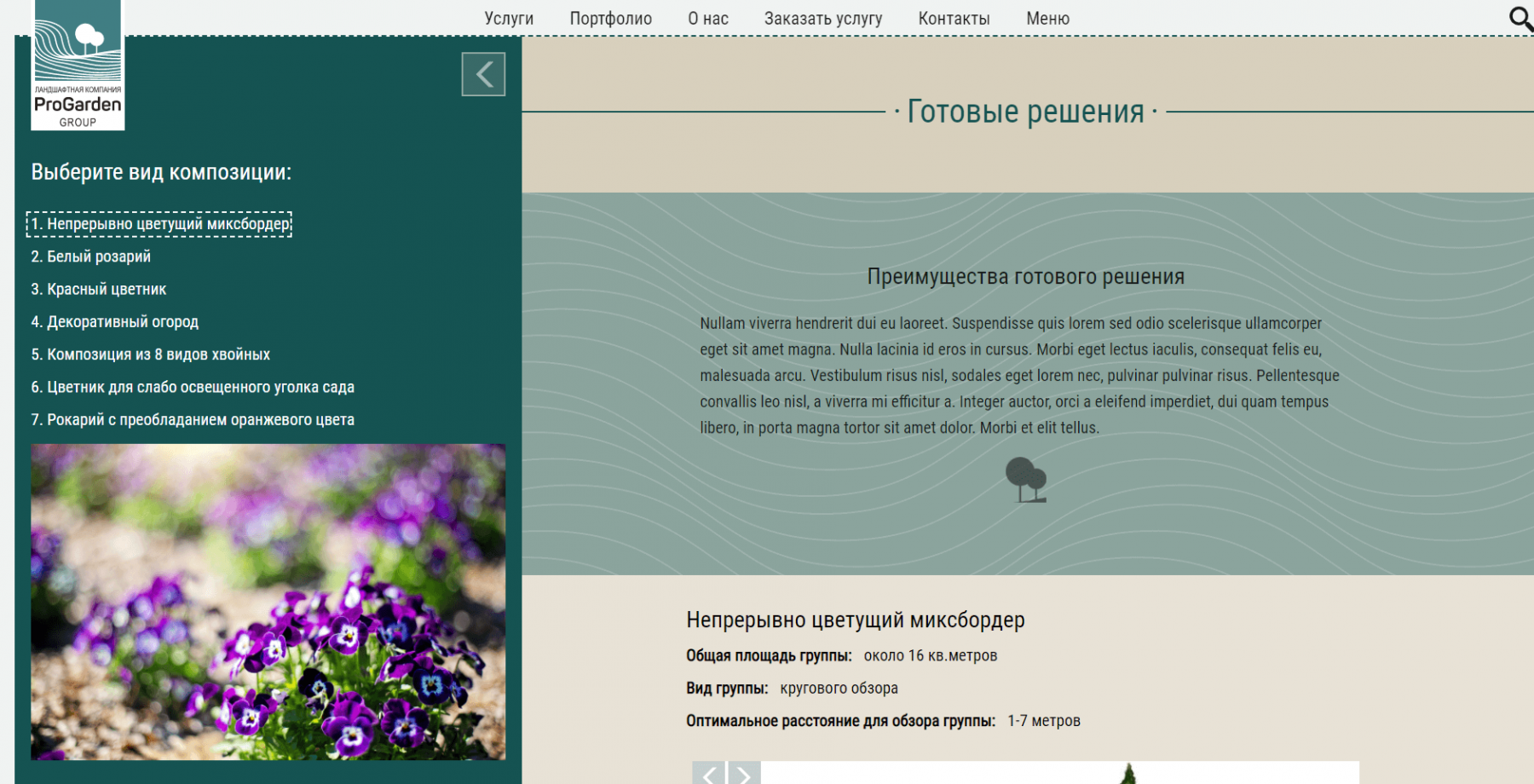
Task: Choose the Белый розарий composition
Action: pos(91,257)
